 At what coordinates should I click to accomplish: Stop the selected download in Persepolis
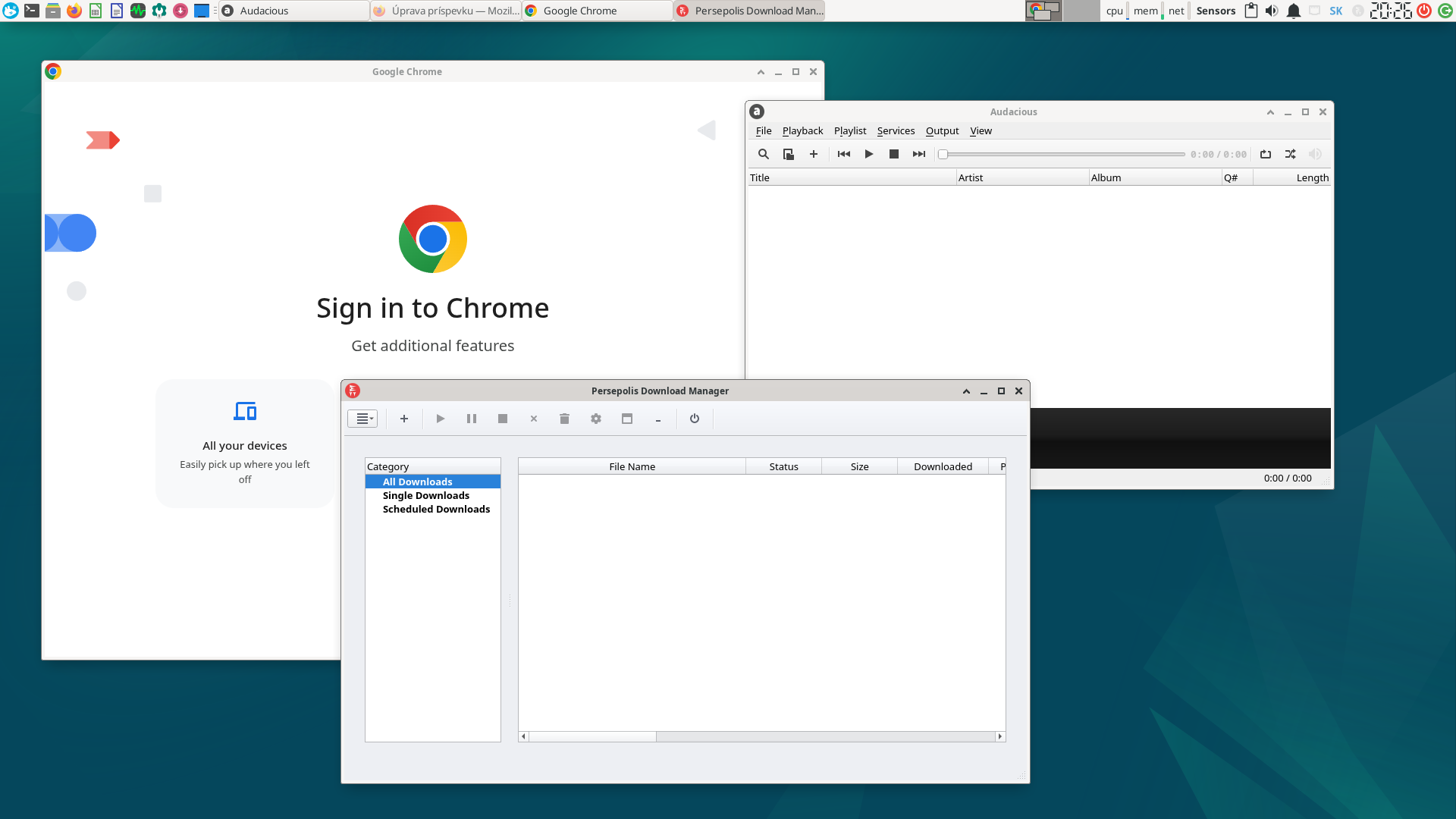[x=503, y=419]
